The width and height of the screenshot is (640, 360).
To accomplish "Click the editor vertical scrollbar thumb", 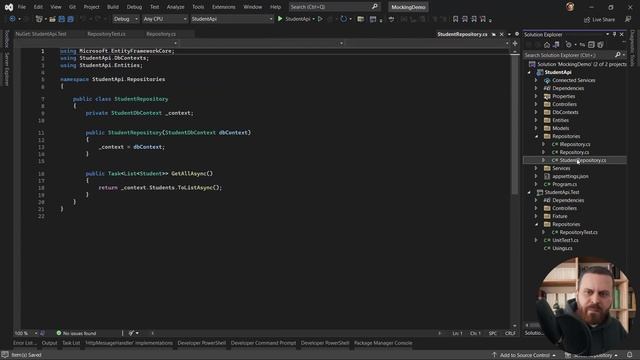I will (x=515, y=124).
